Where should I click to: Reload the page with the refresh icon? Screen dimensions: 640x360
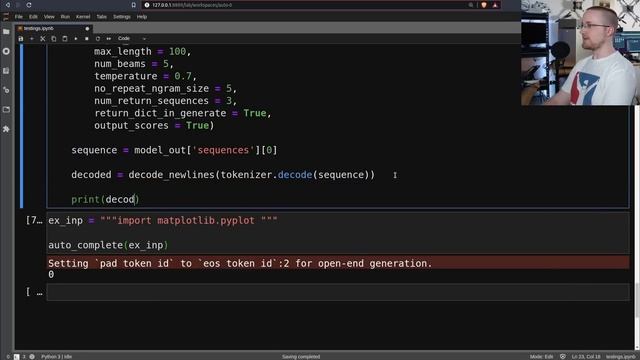(29, 5)
